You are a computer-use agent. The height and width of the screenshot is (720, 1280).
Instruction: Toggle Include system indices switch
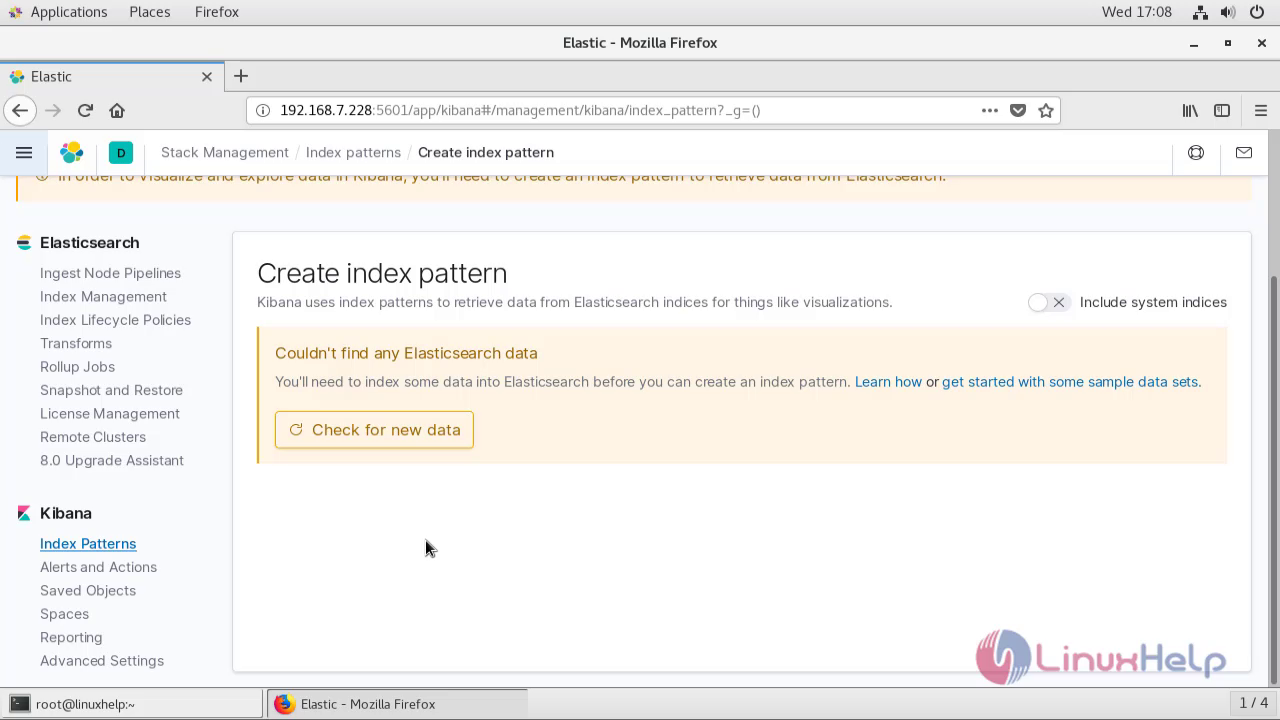click(1049, 302)
